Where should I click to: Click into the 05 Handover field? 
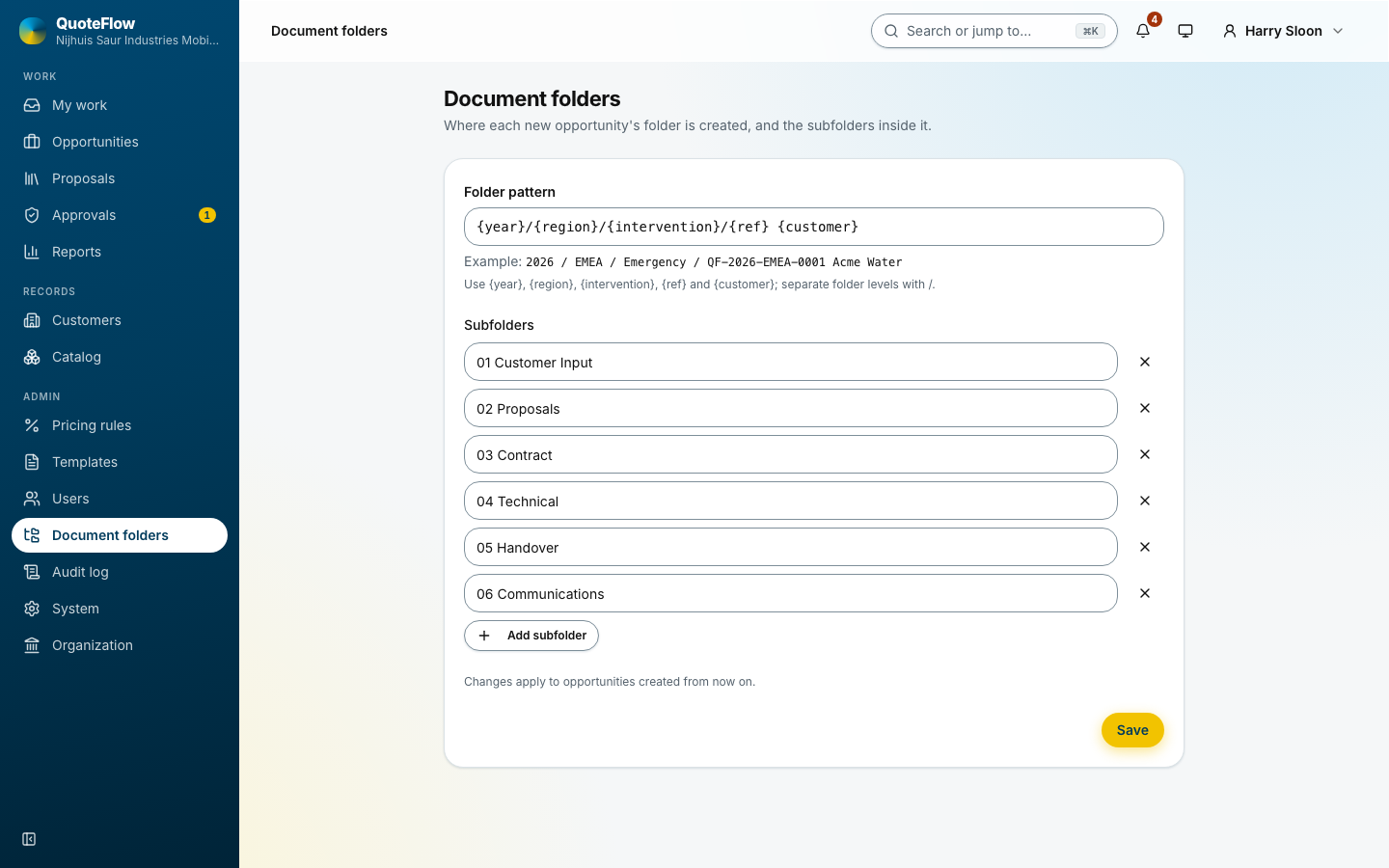tap(791, 547)
